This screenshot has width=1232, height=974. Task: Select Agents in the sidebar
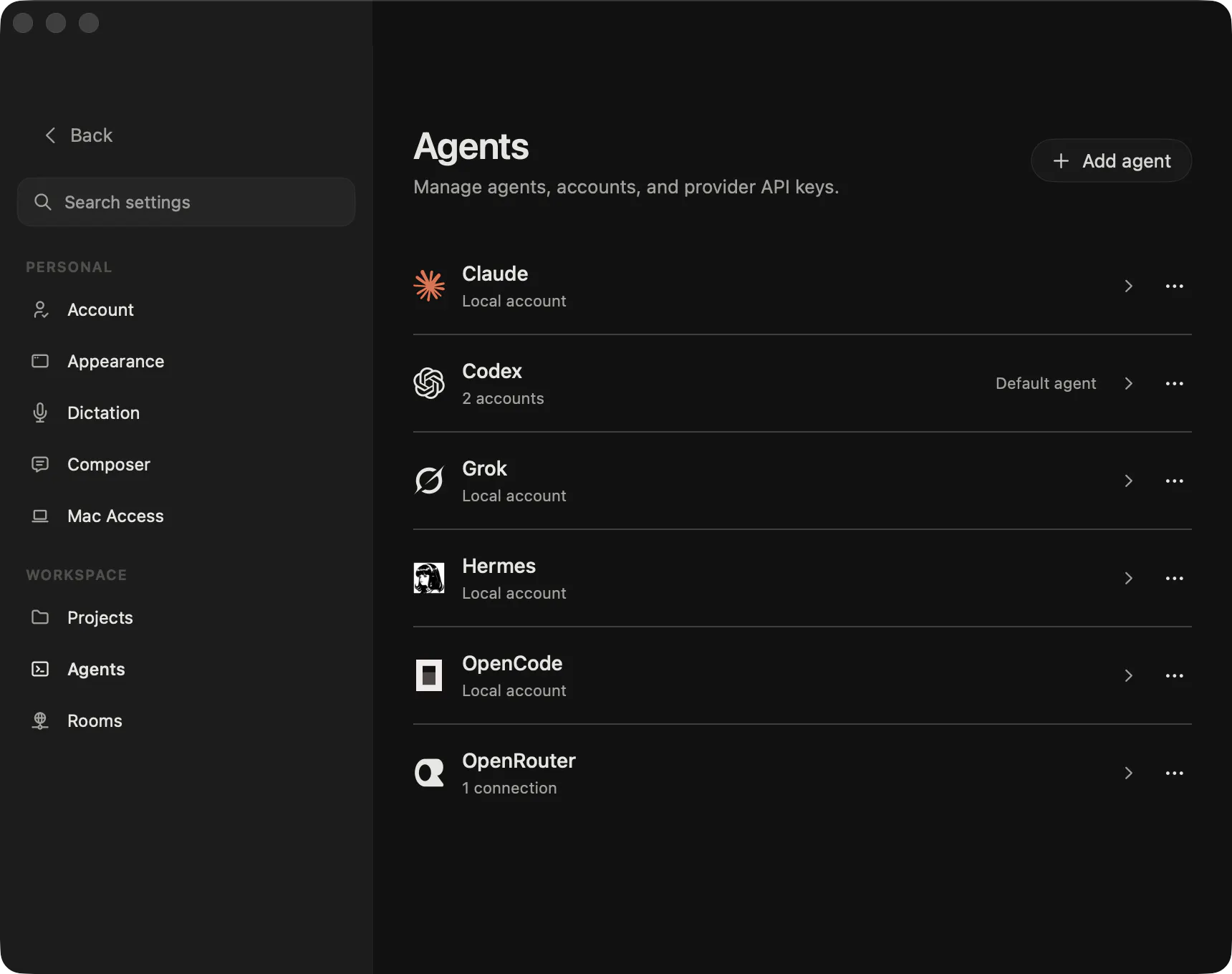[186, 669]
